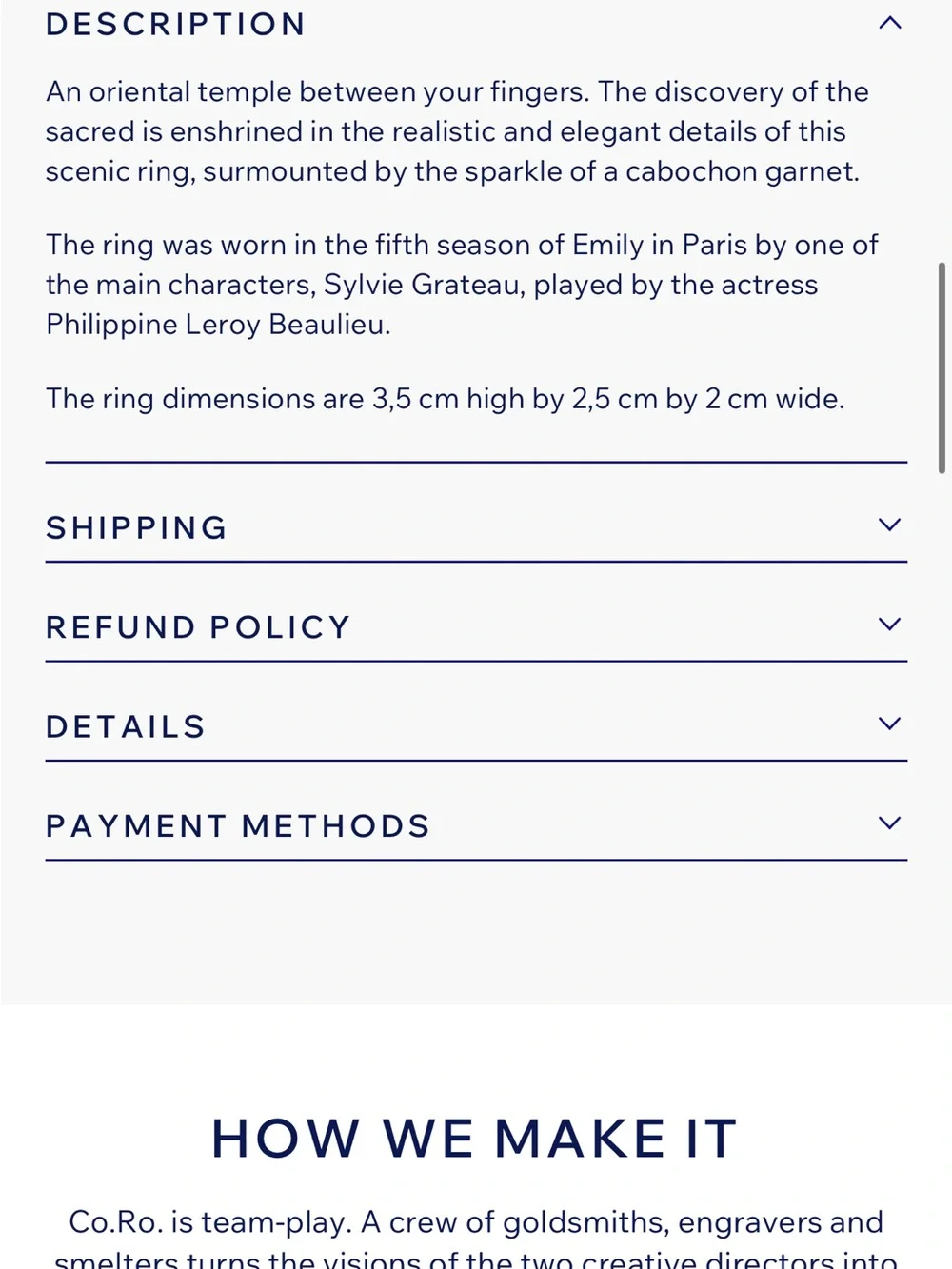Expand Shipping using its down chevron
Viewport: 952px width, 1269px height.
point(889,525)
